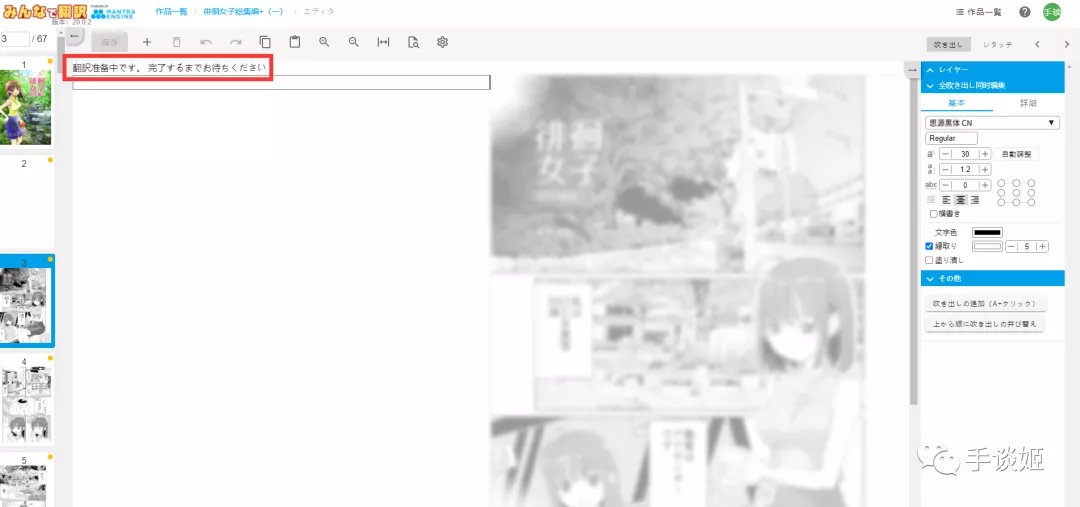Select the レタッチ mode tab

[998, 44]
